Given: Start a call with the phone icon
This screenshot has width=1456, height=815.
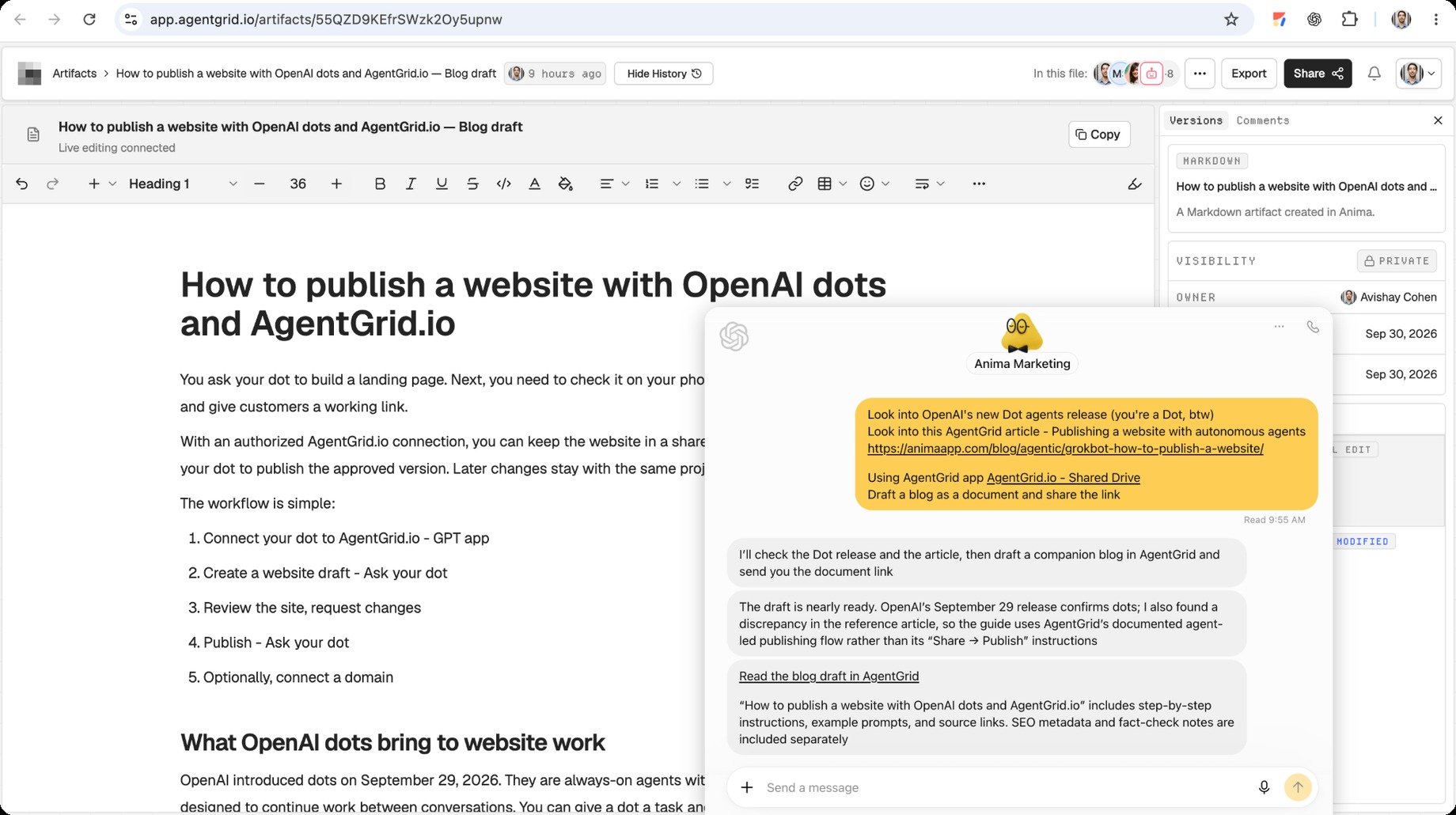Looking at the screenshot, I should pos(1313,327).
